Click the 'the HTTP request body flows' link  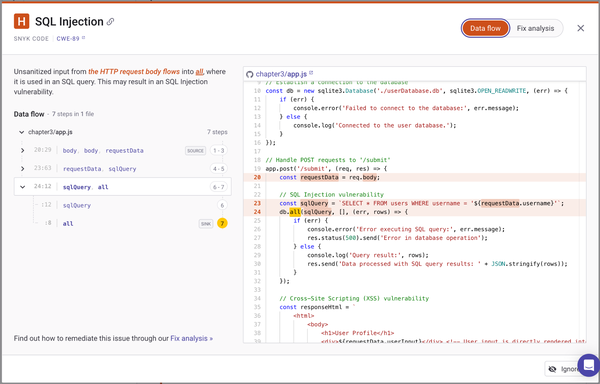pyautogui.click(x=134, y=72)
